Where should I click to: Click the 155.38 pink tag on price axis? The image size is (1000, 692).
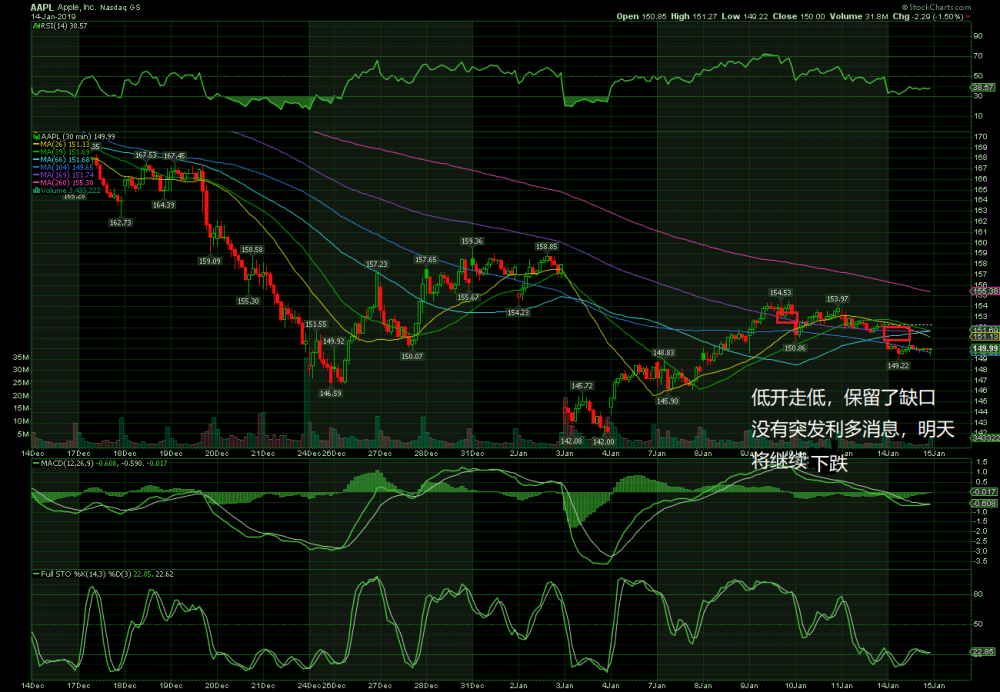click(985, 291)
